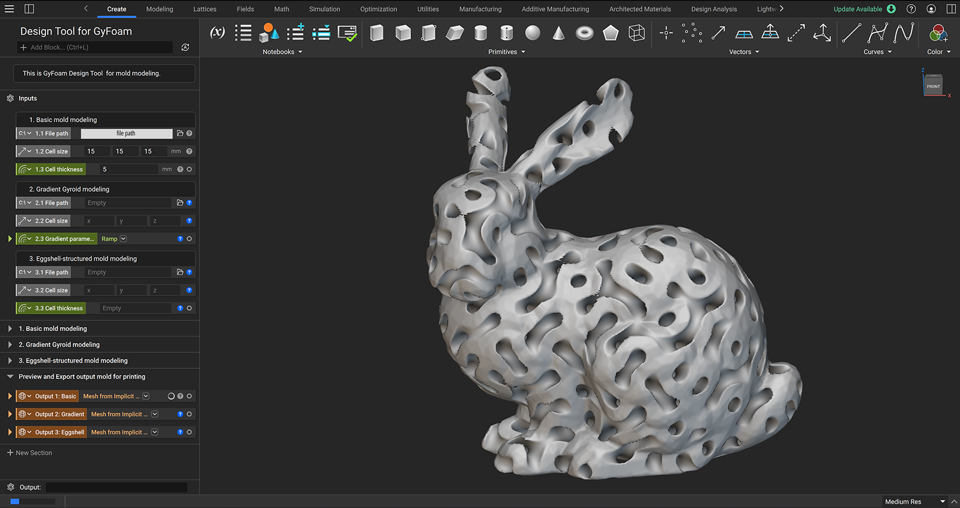Open the user account icon

tap(931, 9)
